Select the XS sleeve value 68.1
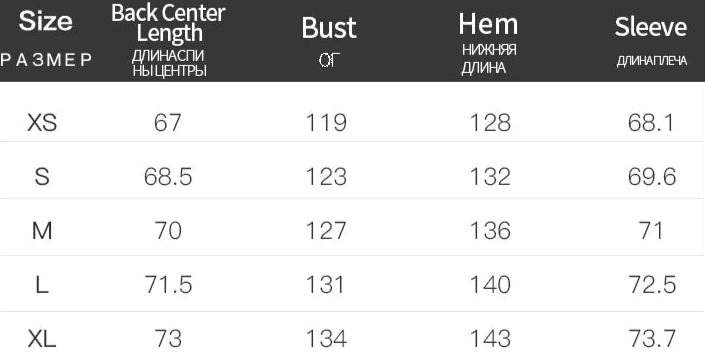This screenshot has width=705, height=363. 651,123
